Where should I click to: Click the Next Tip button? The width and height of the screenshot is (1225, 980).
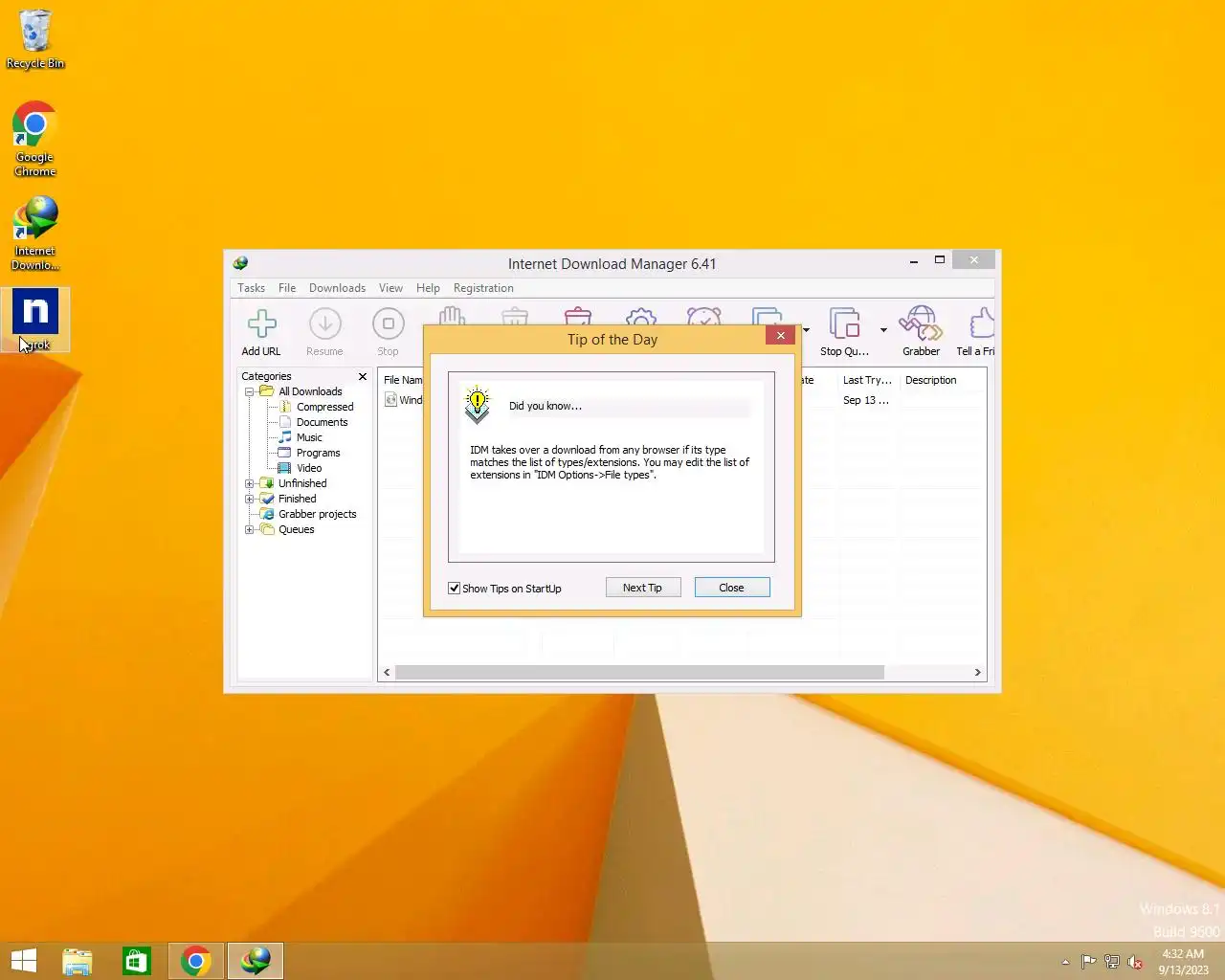pyautogui.click(x=643, y=588)
